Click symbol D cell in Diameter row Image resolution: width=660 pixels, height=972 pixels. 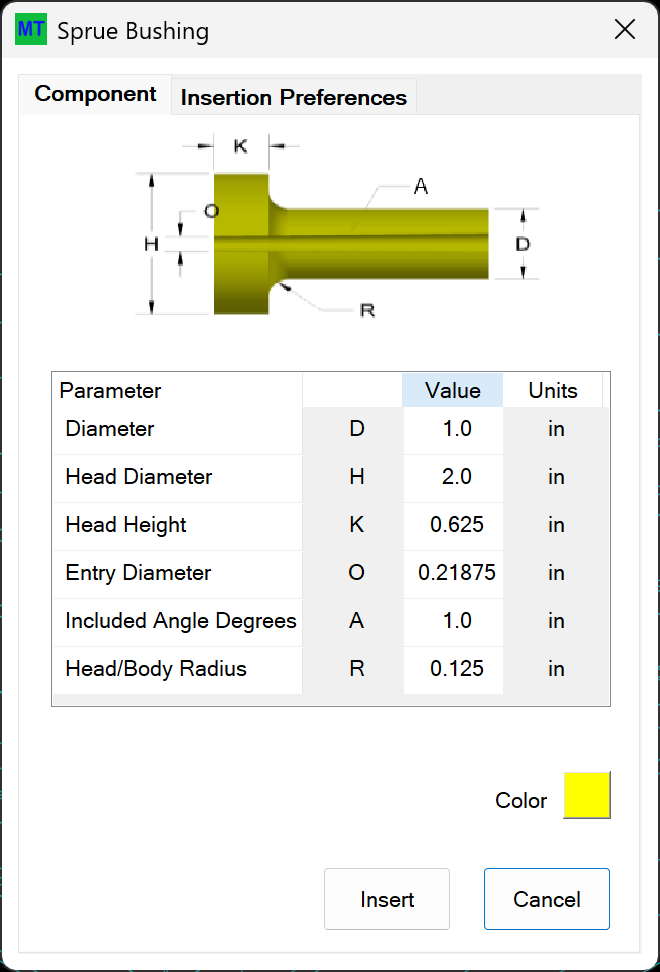[x=353, y=429]
